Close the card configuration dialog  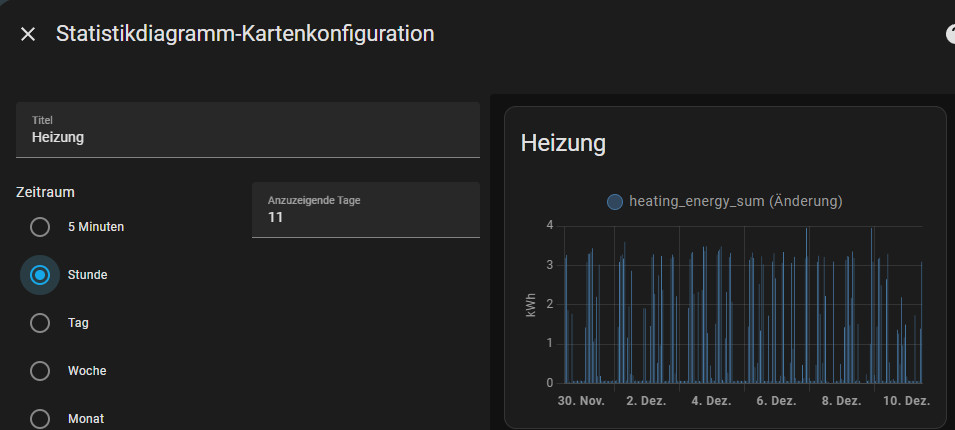(x=28, y=34)
